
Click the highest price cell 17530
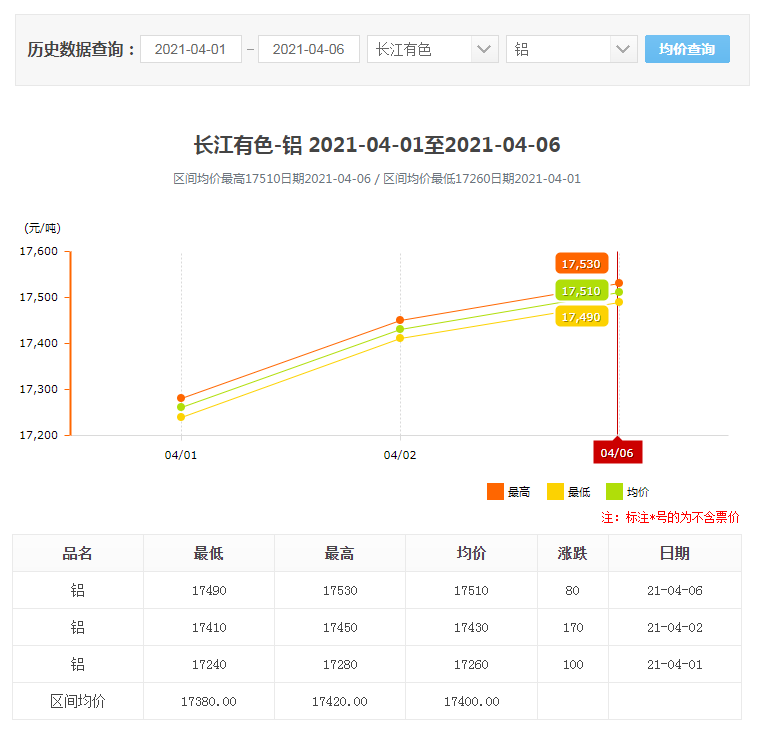(340, 590)
